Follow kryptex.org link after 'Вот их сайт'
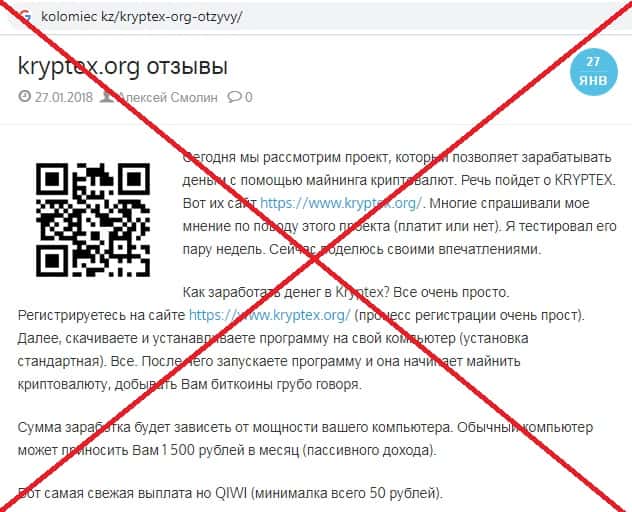This screenshot has width=632, height=512. [x=341, y=203]
